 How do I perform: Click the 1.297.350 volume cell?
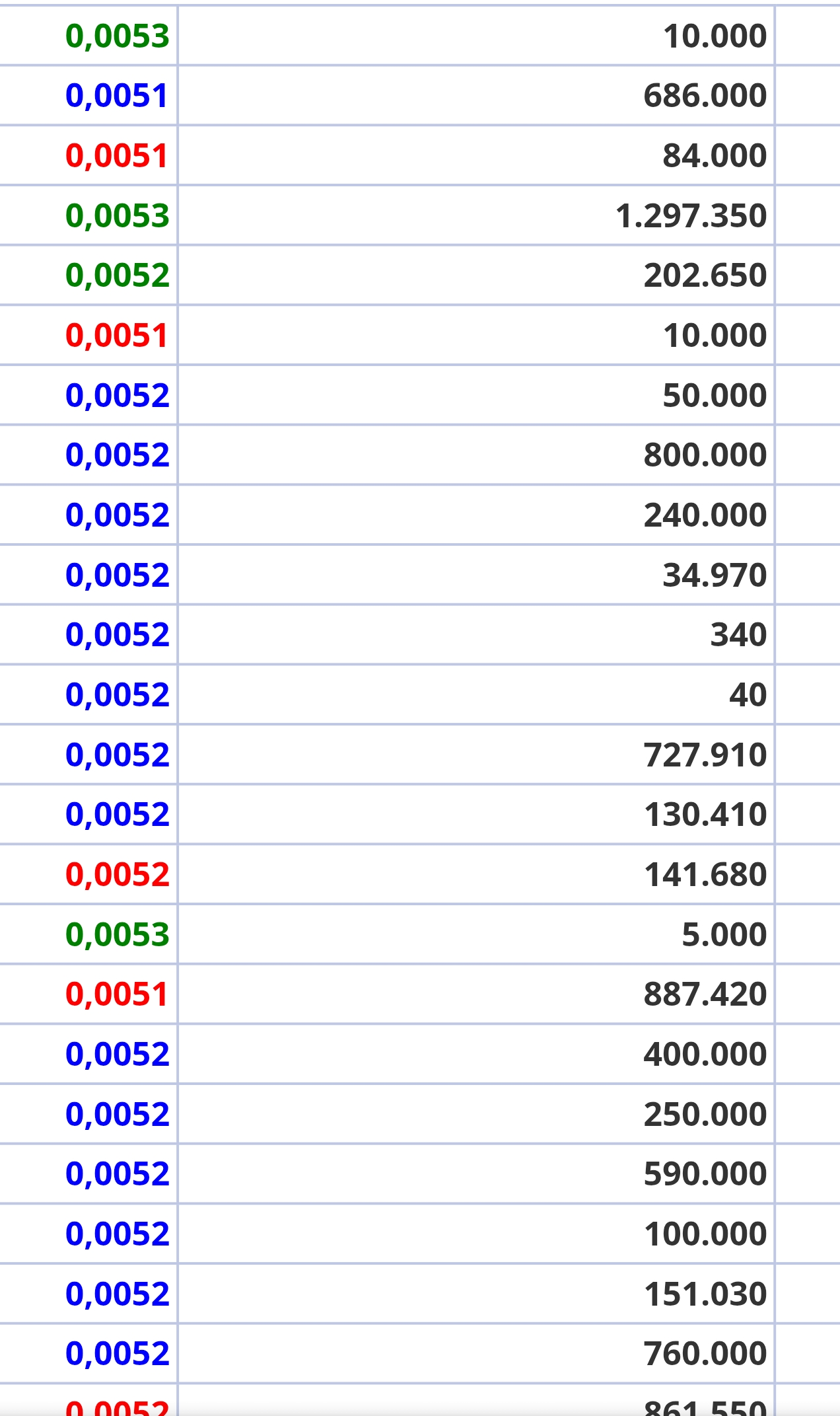(691, 216)
